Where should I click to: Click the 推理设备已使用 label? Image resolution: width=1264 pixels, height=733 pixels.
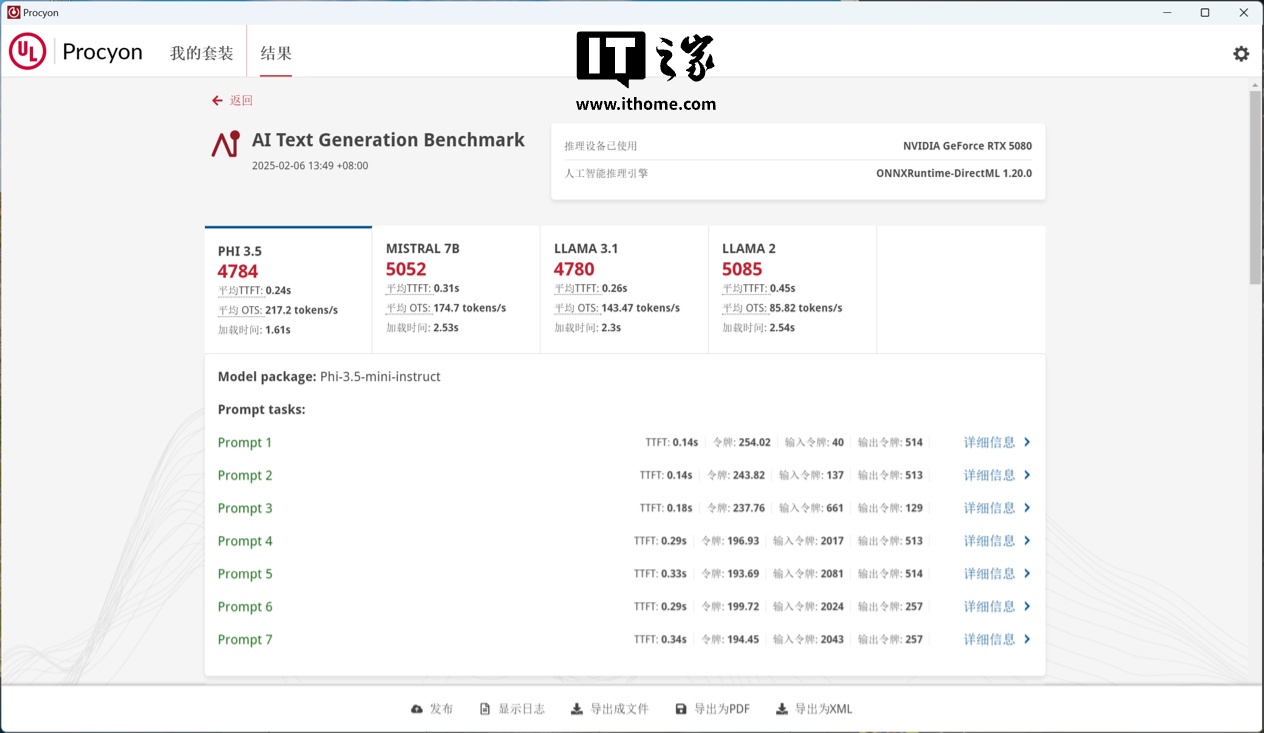click(600, 146)
